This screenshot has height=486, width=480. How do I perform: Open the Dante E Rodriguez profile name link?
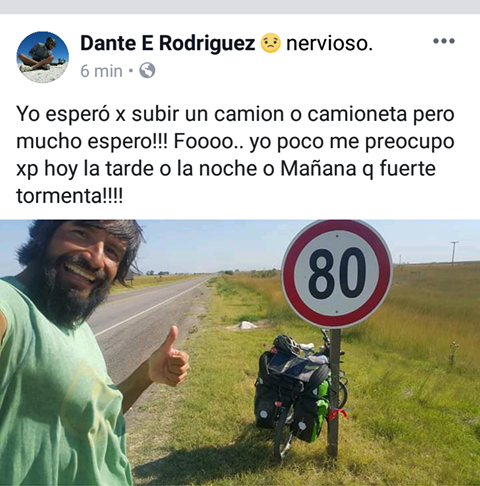(x=168, y=43)
